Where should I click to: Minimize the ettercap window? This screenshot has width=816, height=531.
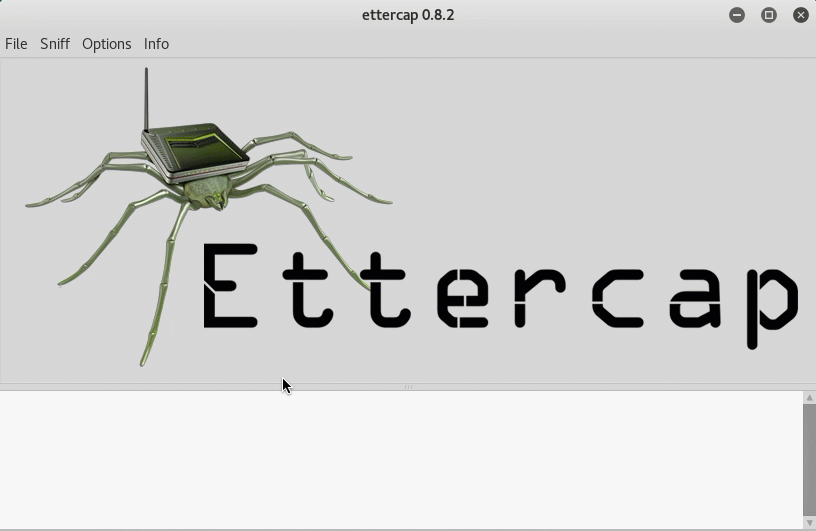coord(737,15)
